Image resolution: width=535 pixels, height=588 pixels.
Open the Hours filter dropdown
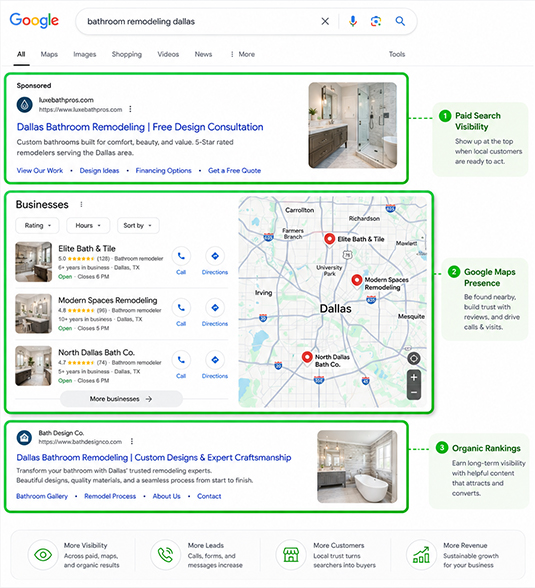[88, 226]
